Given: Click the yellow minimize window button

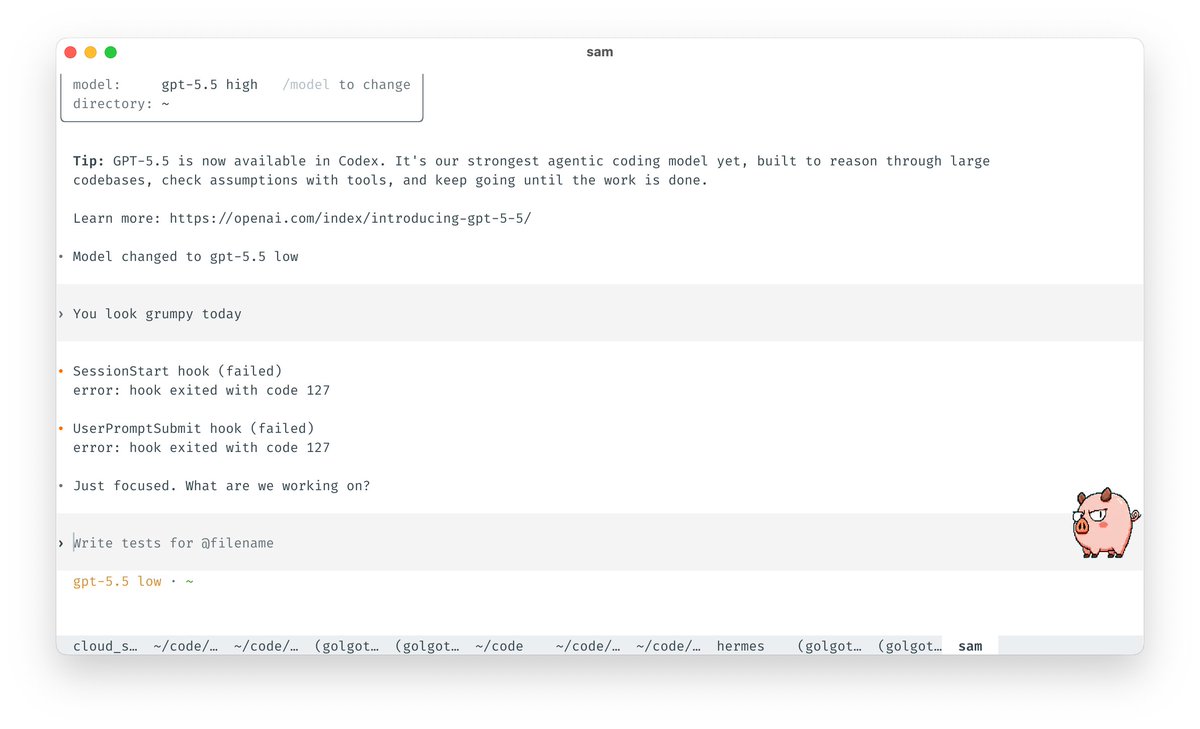Looking at the screenshot, I should click(90, 52).
